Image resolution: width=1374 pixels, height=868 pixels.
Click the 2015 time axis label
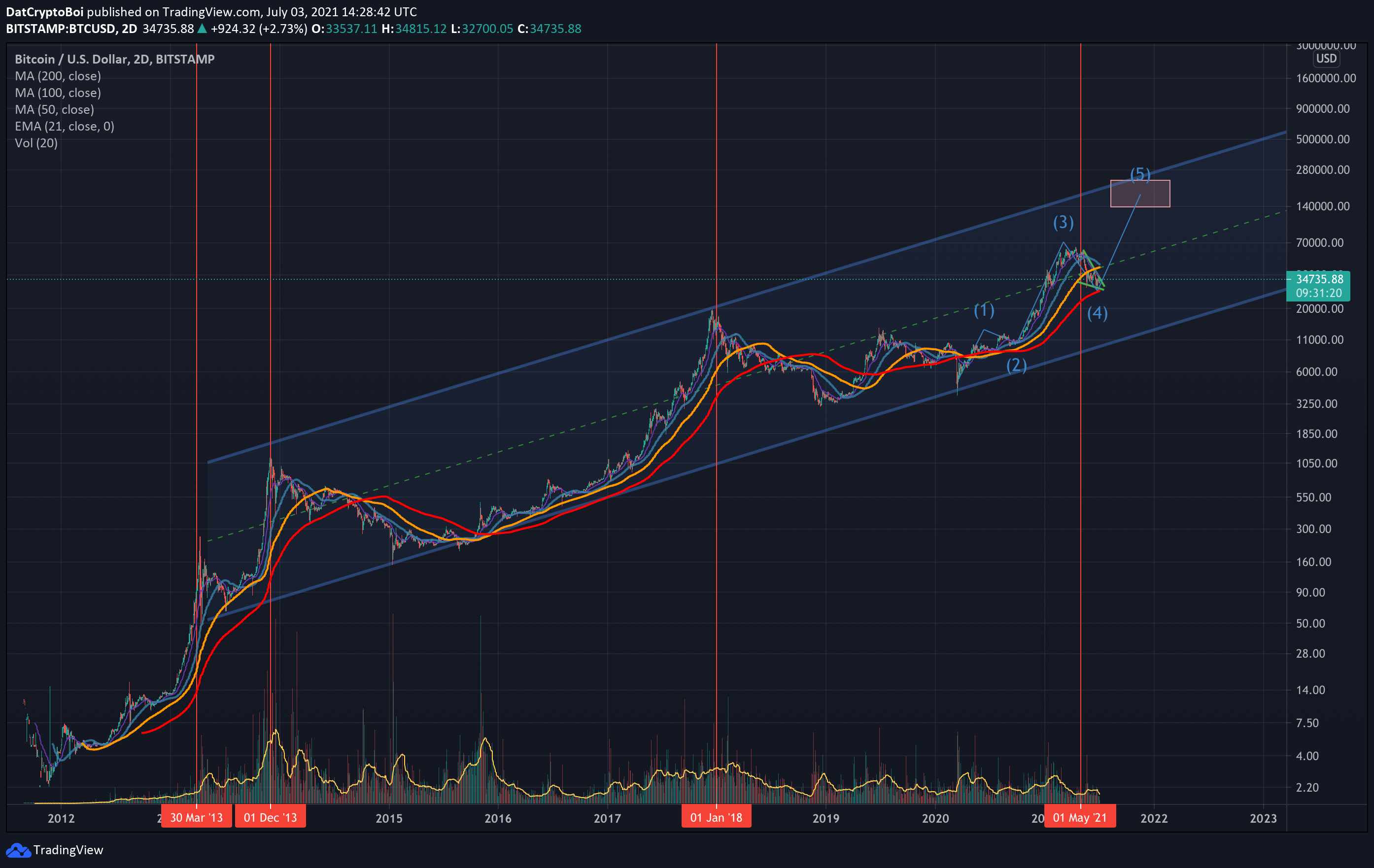(389, 818)
